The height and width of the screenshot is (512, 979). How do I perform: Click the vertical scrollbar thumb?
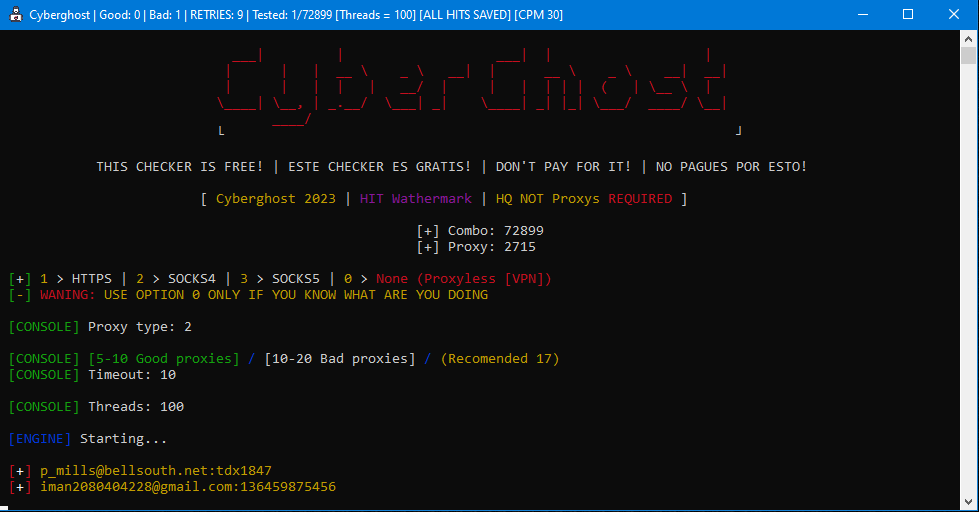(968, 55)
